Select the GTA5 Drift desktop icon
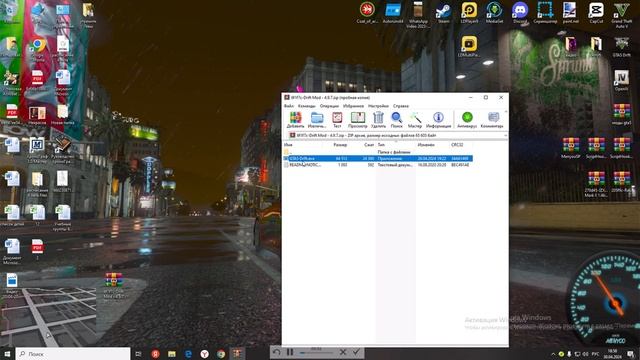 tap(621, 47)
